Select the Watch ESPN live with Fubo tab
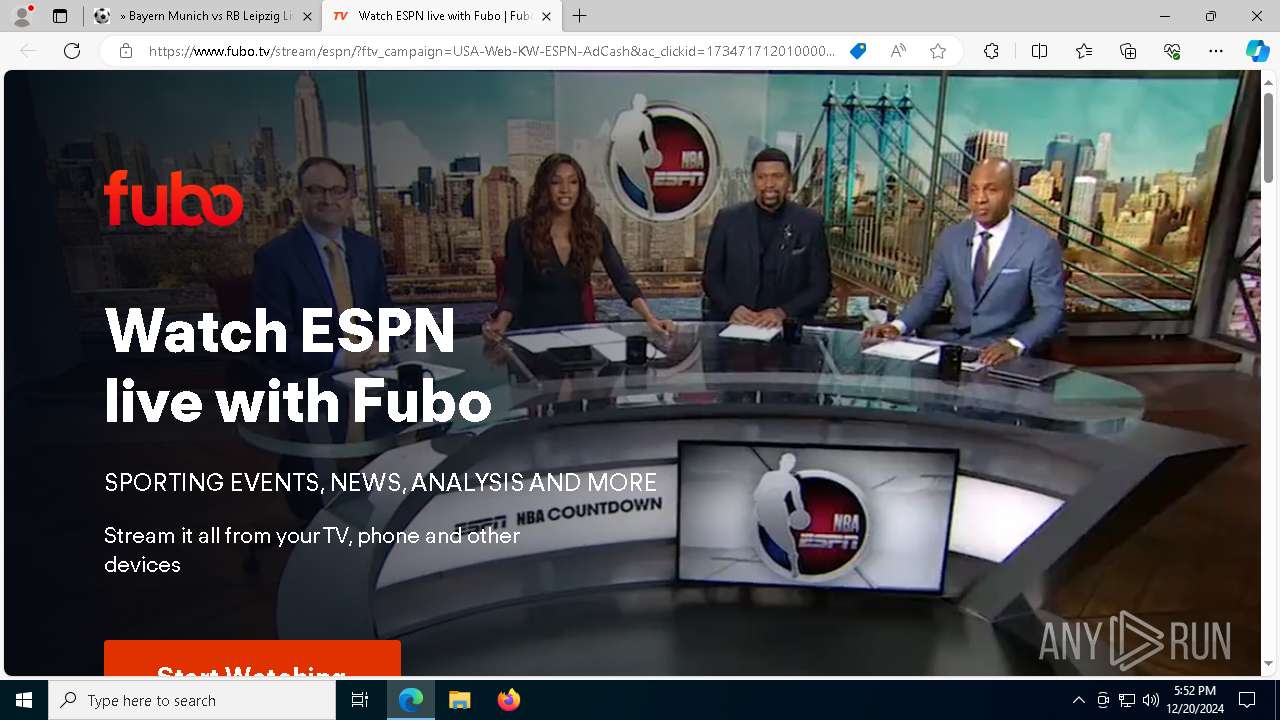1280x720 pixels. (x=442, y=16)
